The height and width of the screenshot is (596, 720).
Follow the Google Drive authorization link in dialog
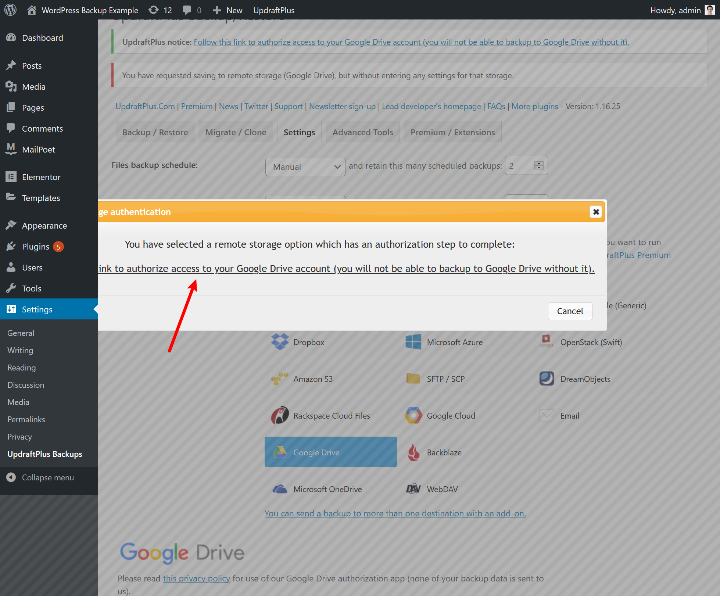click(x=346, y=268)
